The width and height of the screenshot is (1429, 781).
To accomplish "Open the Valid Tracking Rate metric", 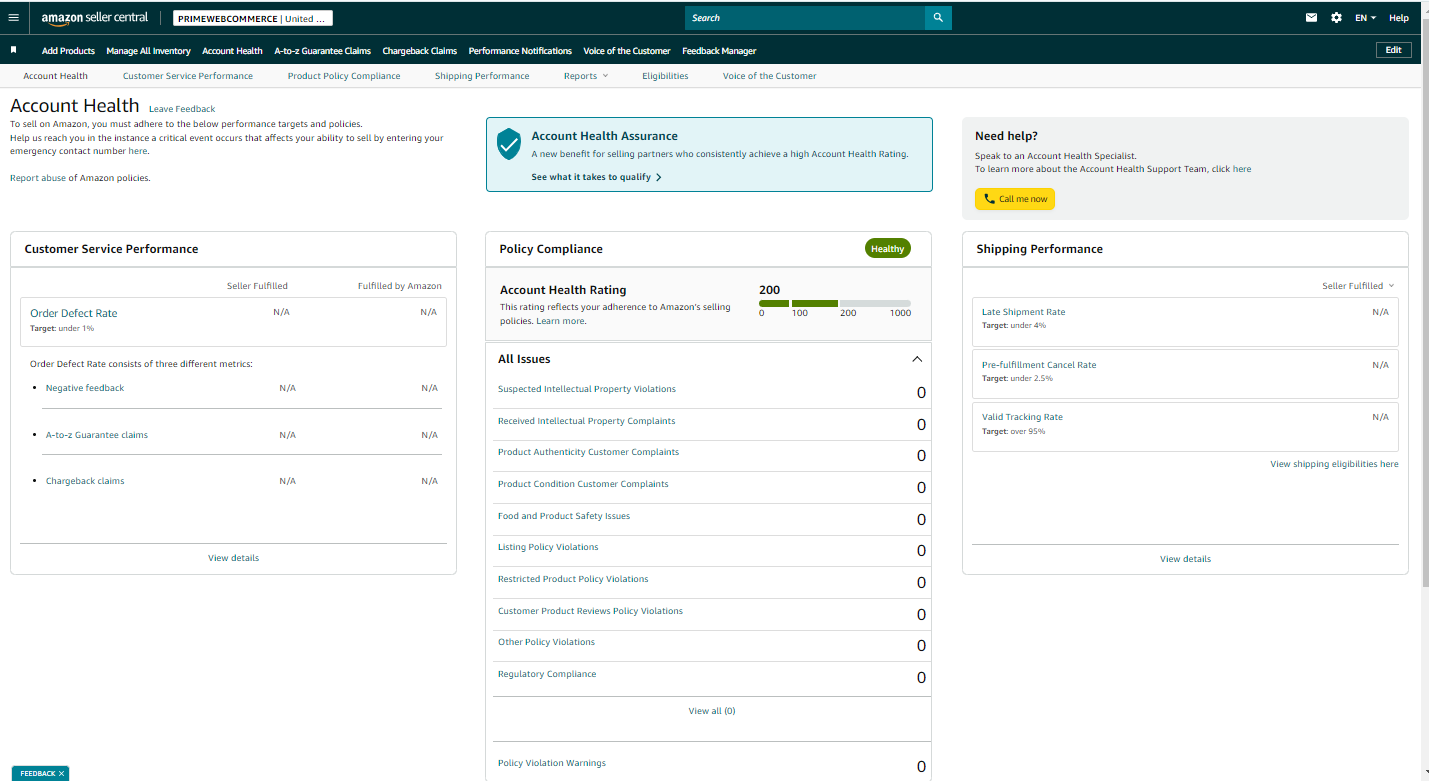I will pos(1022,417).
